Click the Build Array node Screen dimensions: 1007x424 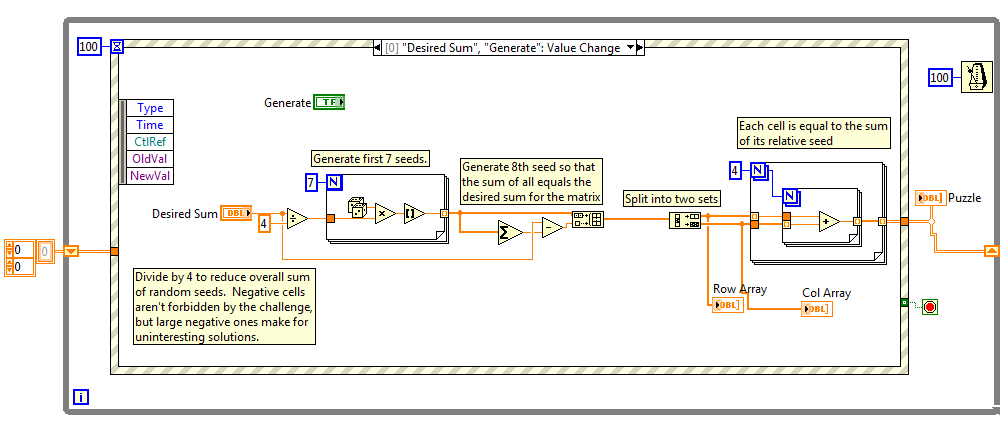pos(587,219)
